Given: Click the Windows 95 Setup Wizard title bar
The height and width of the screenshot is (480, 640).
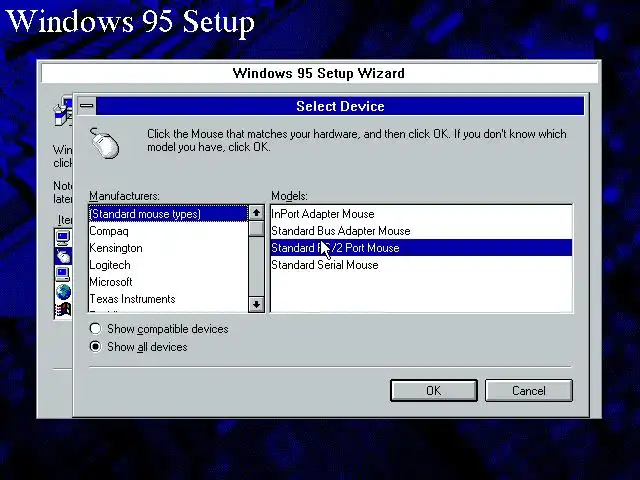Looking at the screenshot, I should coord(319,73).
